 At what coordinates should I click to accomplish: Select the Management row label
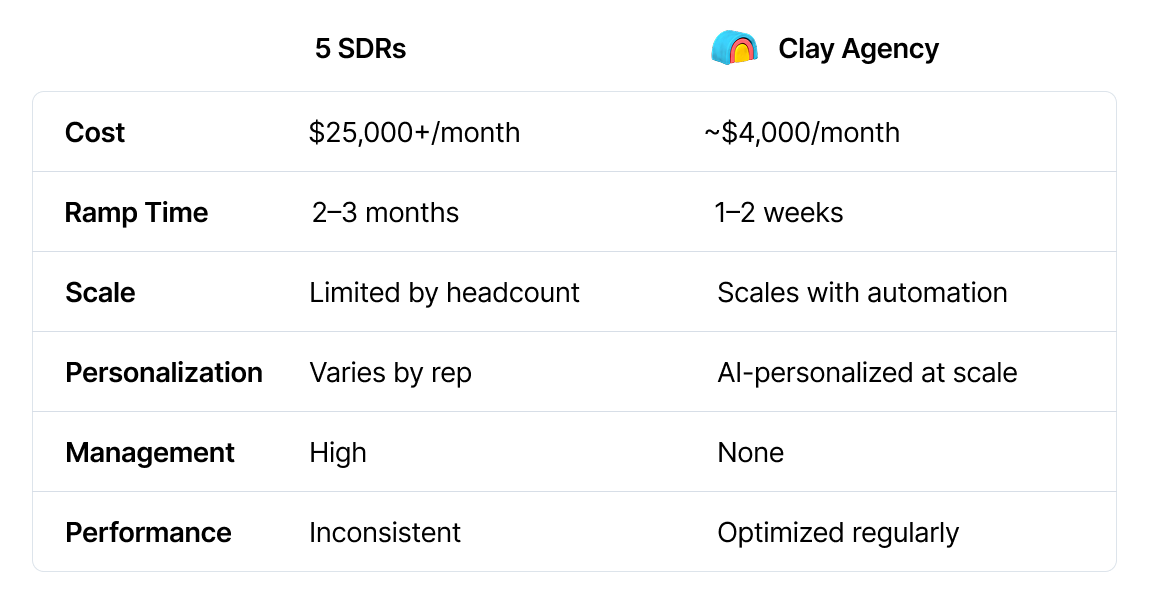(x=150, y=453)
